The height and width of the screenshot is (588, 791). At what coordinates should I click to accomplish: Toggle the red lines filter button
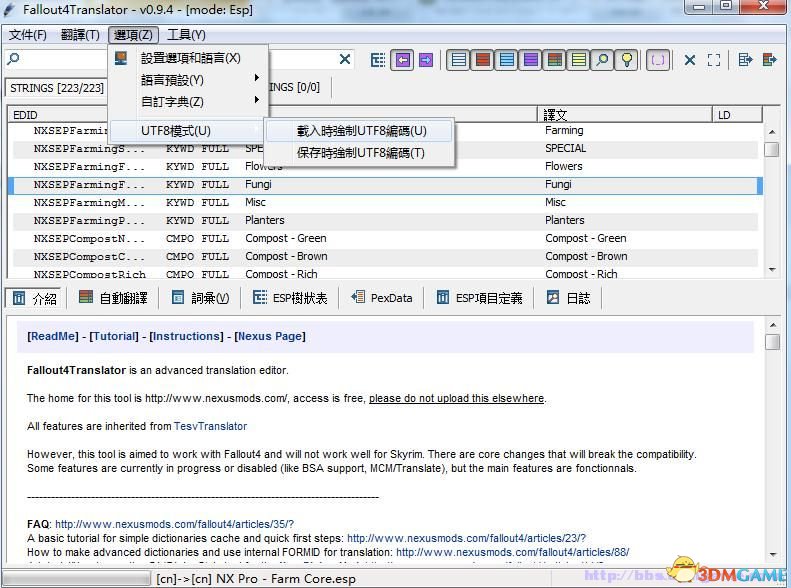pyautogui.click(x=483, y=60)
